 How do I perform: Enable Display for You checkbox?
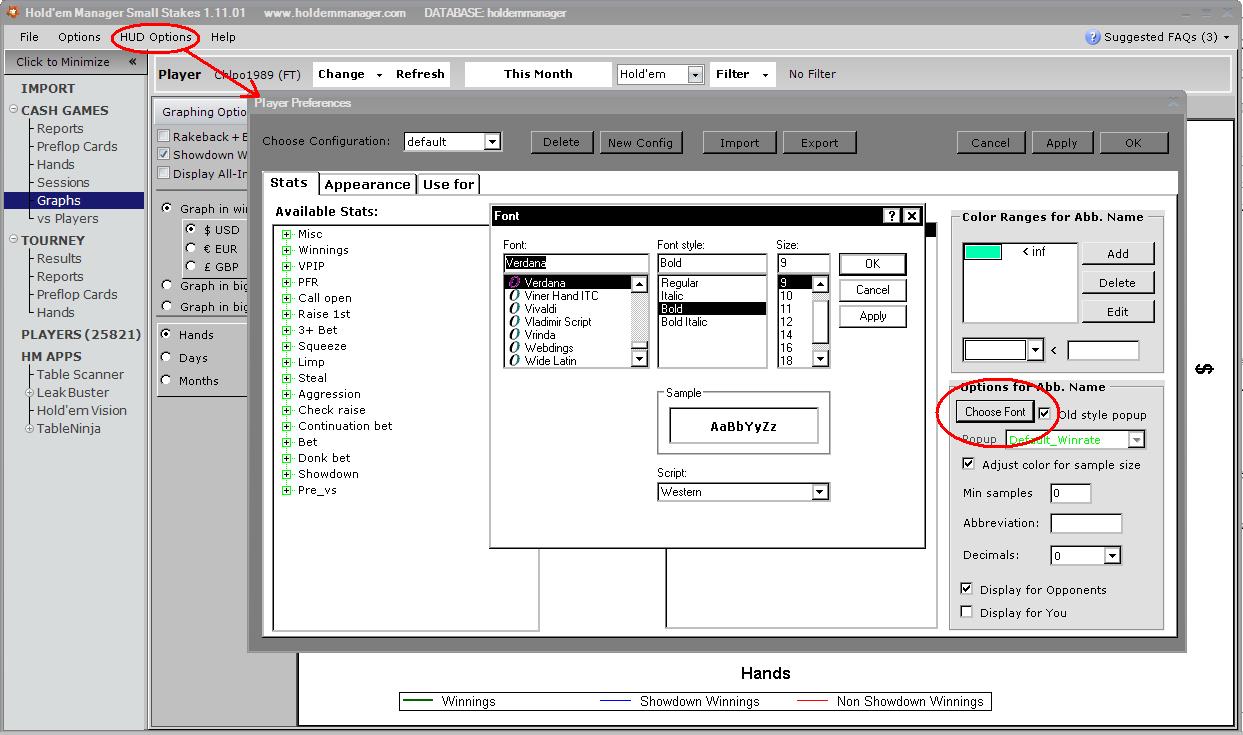point(966,612)
